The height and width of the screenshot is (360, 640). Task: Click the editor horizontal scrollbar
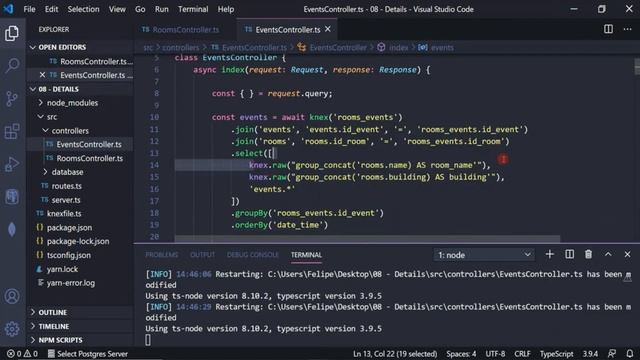point(367,238)
